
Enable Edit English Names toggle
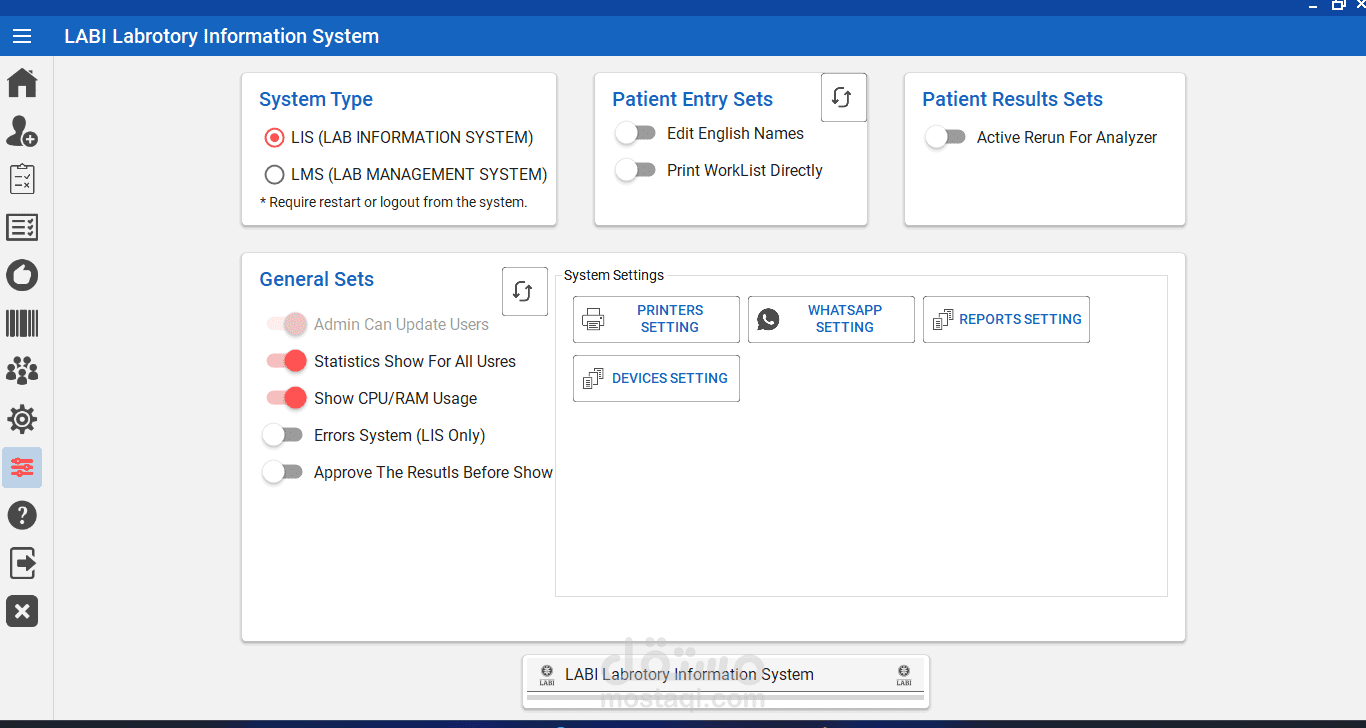click(635, 133)
